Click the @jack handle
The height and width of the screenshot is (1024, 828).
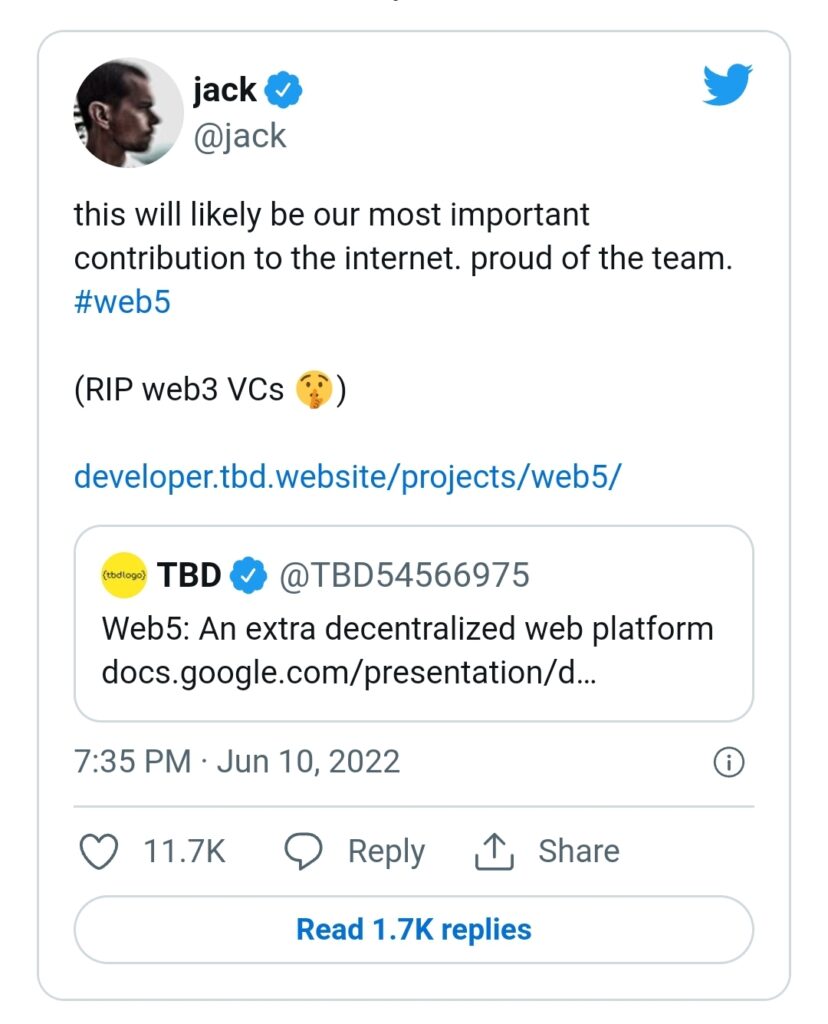pyautogui.click(x=239, y=135)
